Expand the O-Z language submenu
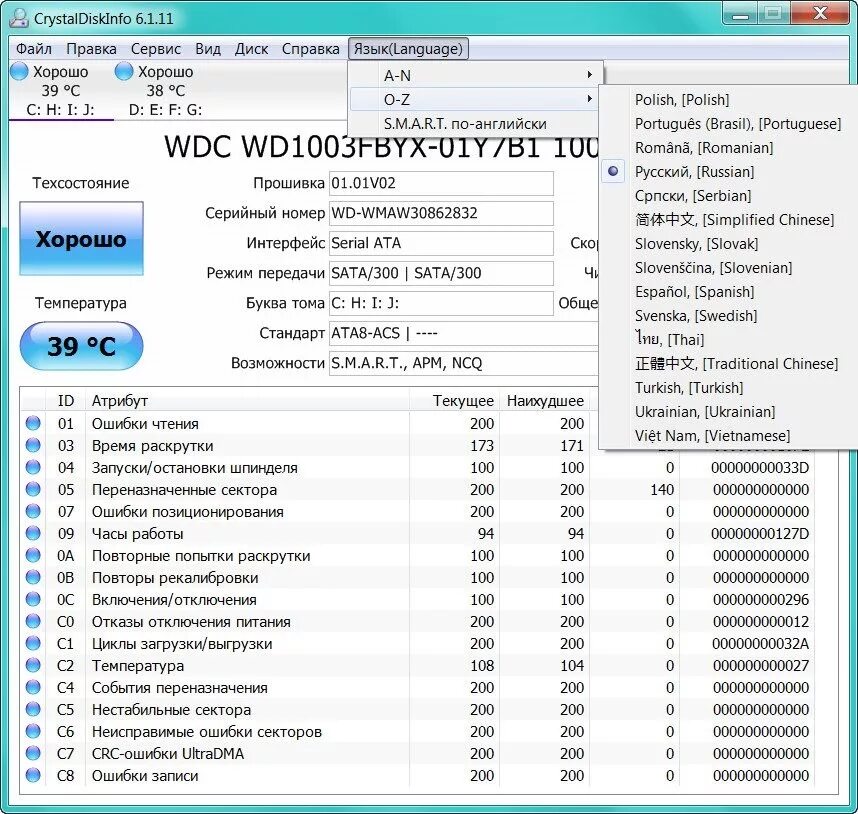The image size is (858, 814). 476,100
